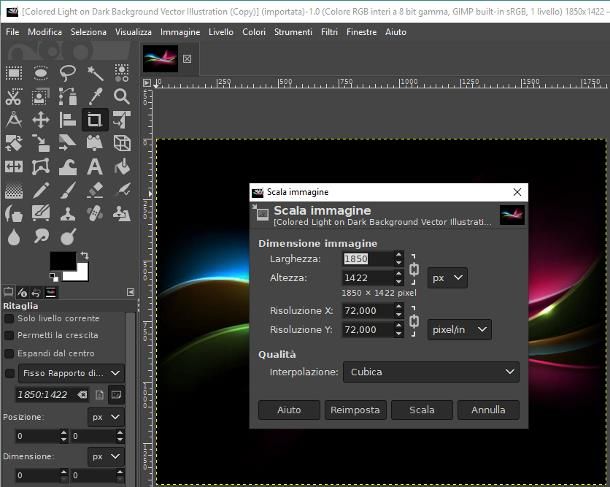Screen dimensions: 610x487
Task: Open the Filtri menu
Action: point(329,32)
